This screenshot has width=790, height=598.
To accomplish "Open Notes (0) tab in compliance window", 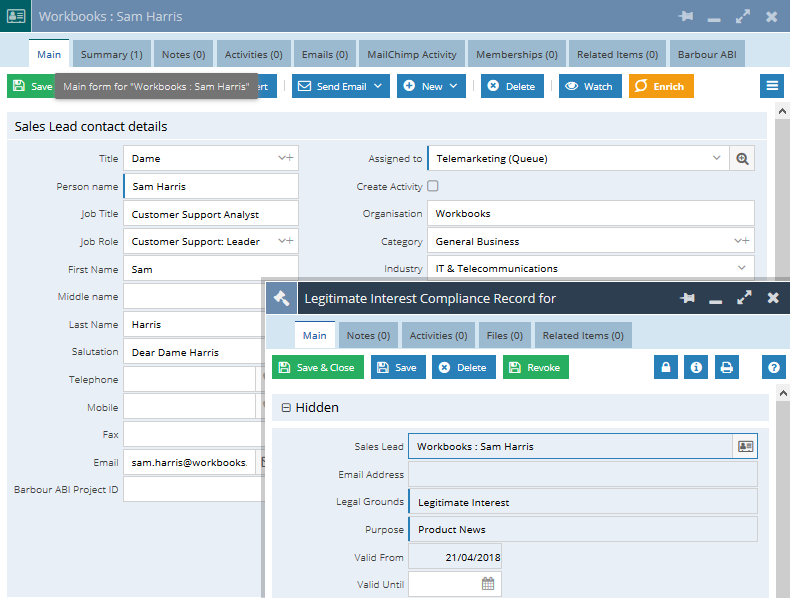I will click(x=368, y=336).
